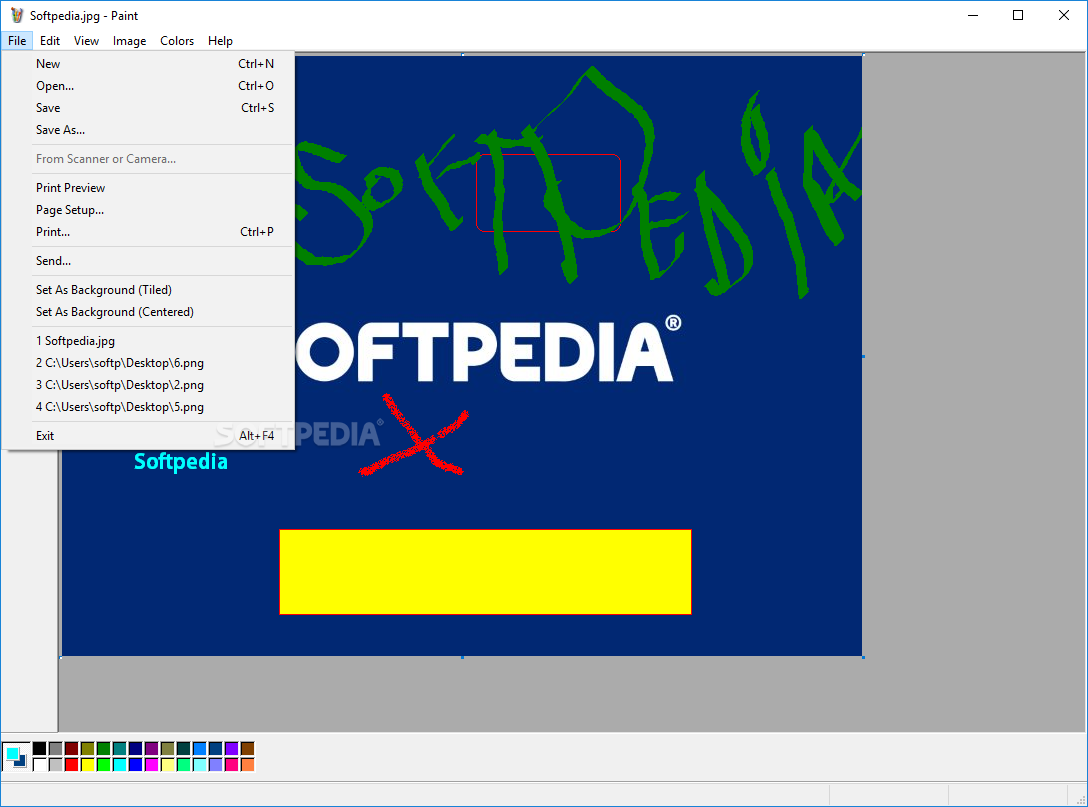Open the Colors menu
The height and width of the screenshot is (807, 1088).
pos(177,41)
